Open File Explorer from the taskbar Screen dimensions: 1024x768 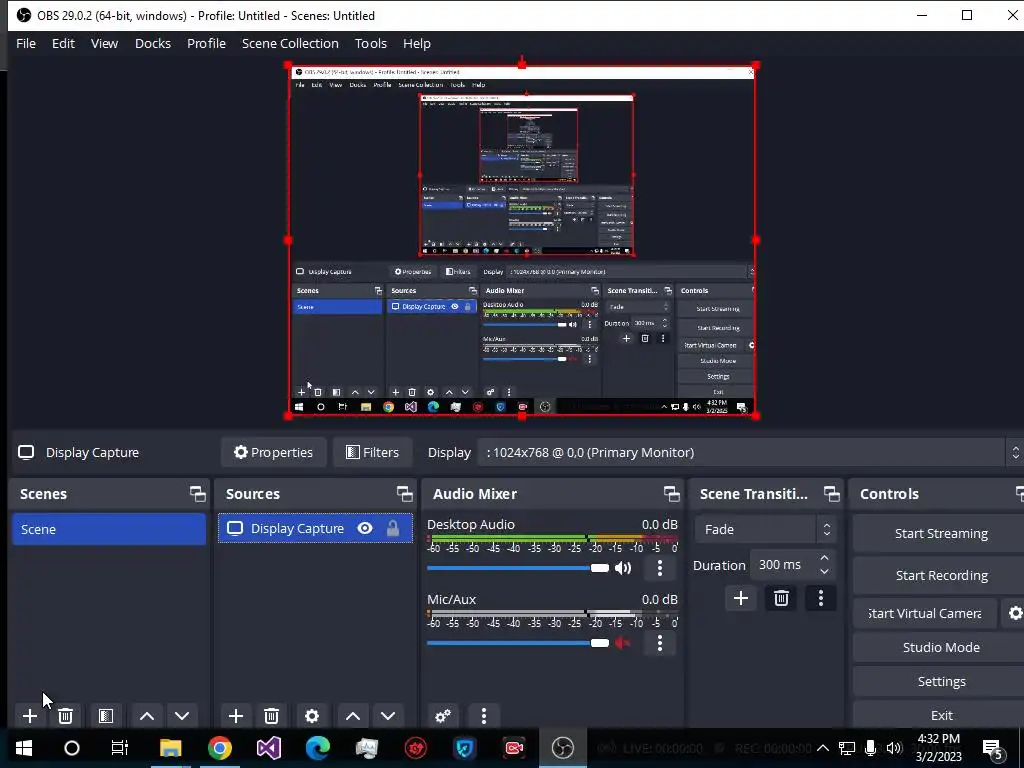(x=170, y=748)
